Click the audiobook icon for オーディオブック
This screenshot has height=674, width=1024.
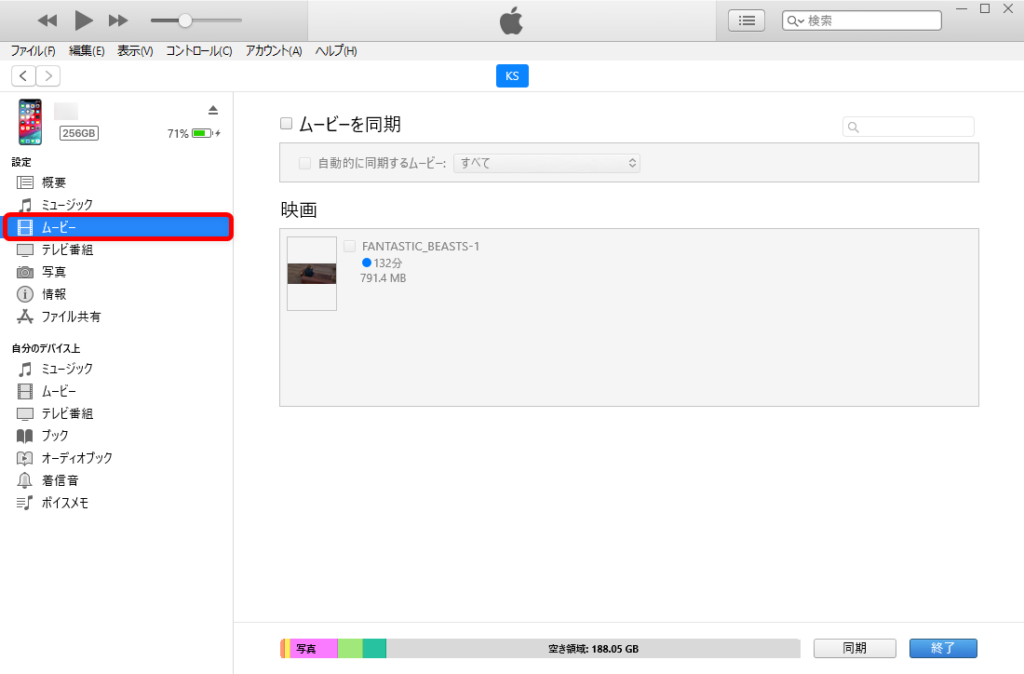25,458
